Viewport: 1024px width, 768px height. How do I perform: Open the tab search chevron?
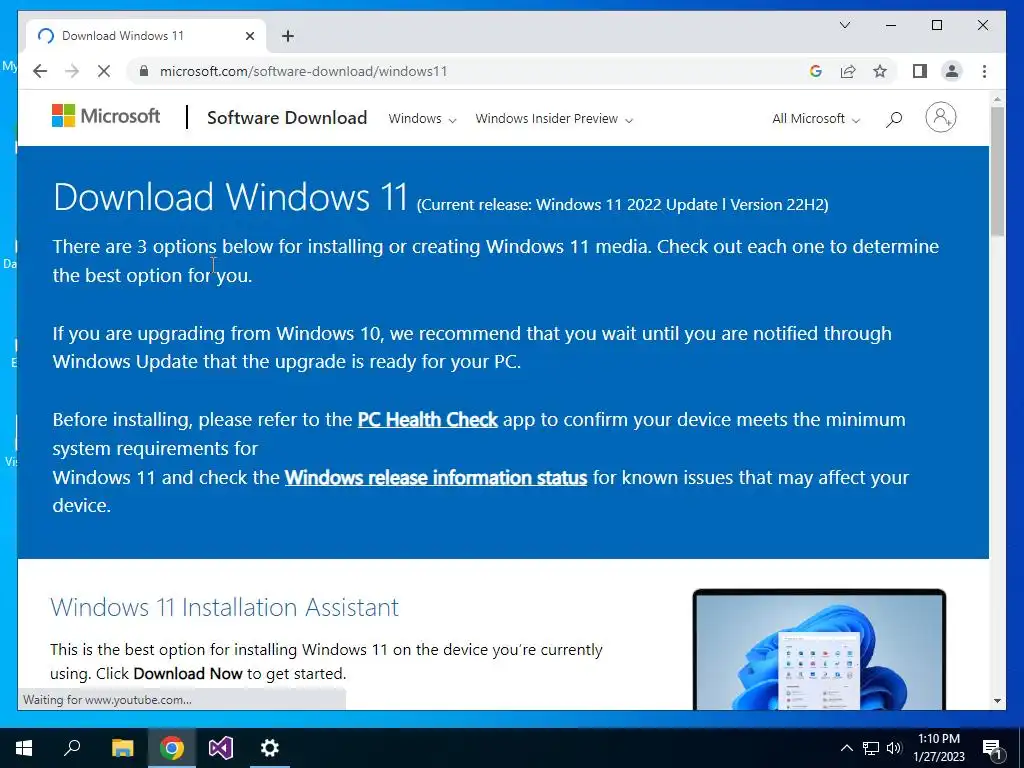[844, 25]
